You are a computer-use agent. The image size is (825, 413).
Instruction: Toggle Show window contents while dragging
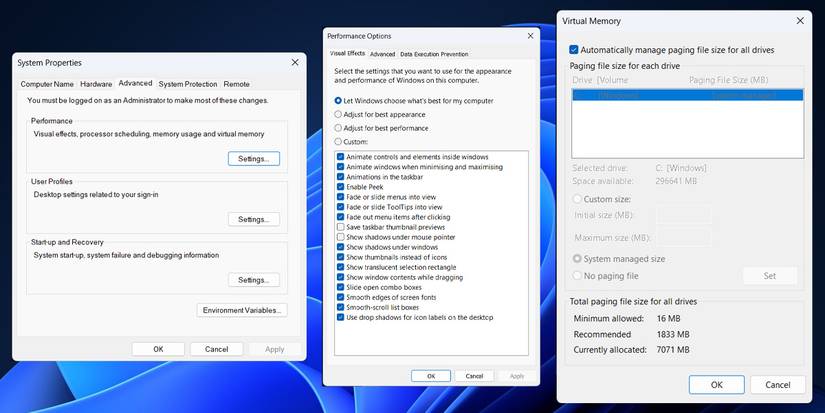pyautogui.click(x=340, y=277)
